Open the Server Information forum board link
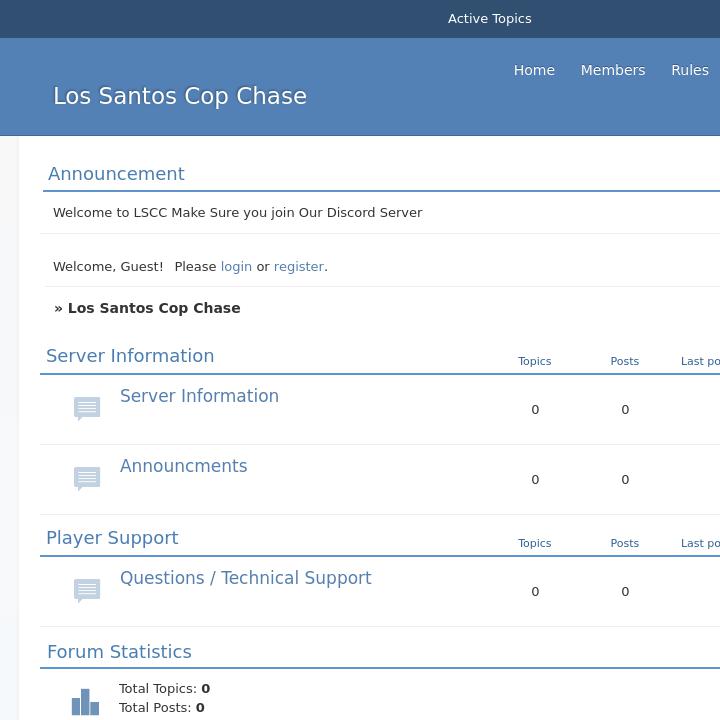720x720 pixels. (199, 396)
